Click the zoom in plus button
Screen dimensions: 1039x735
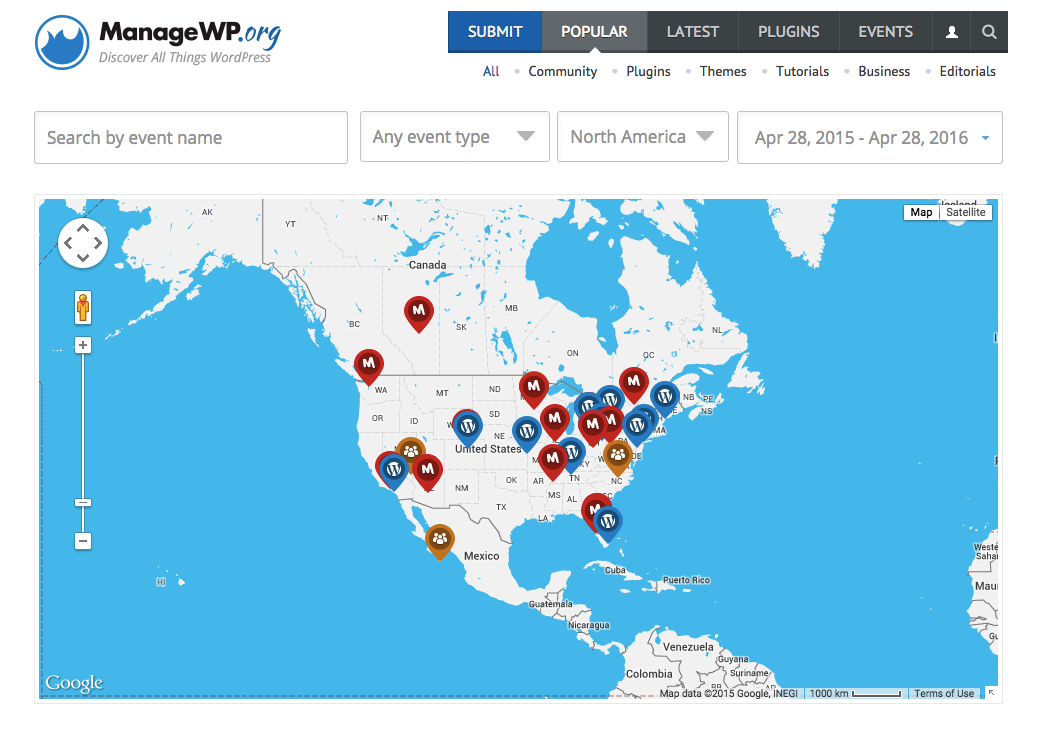(x=83, y=345)
